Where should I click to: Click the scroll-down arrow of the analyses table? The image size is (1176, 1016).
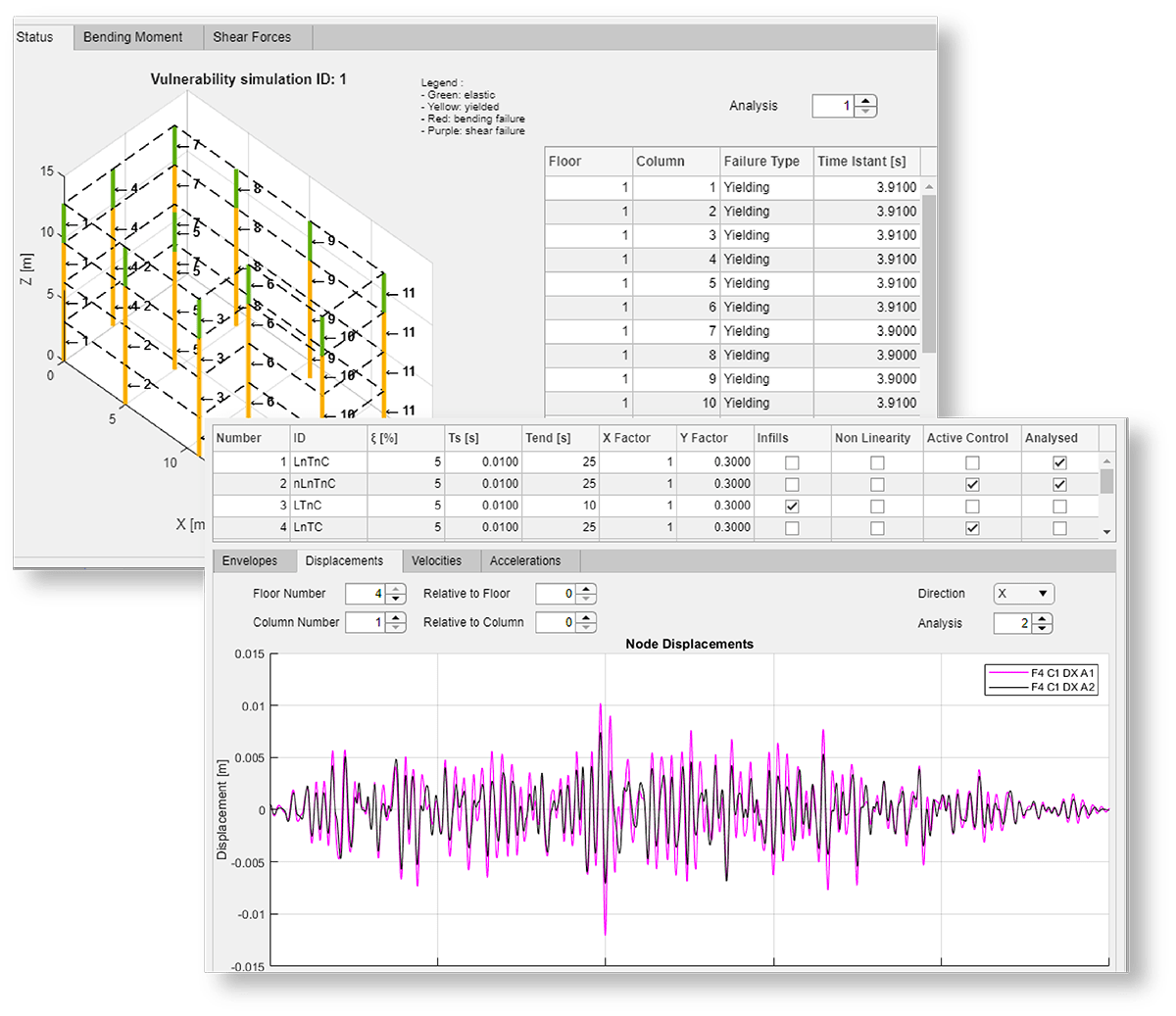click(1107, 532)
